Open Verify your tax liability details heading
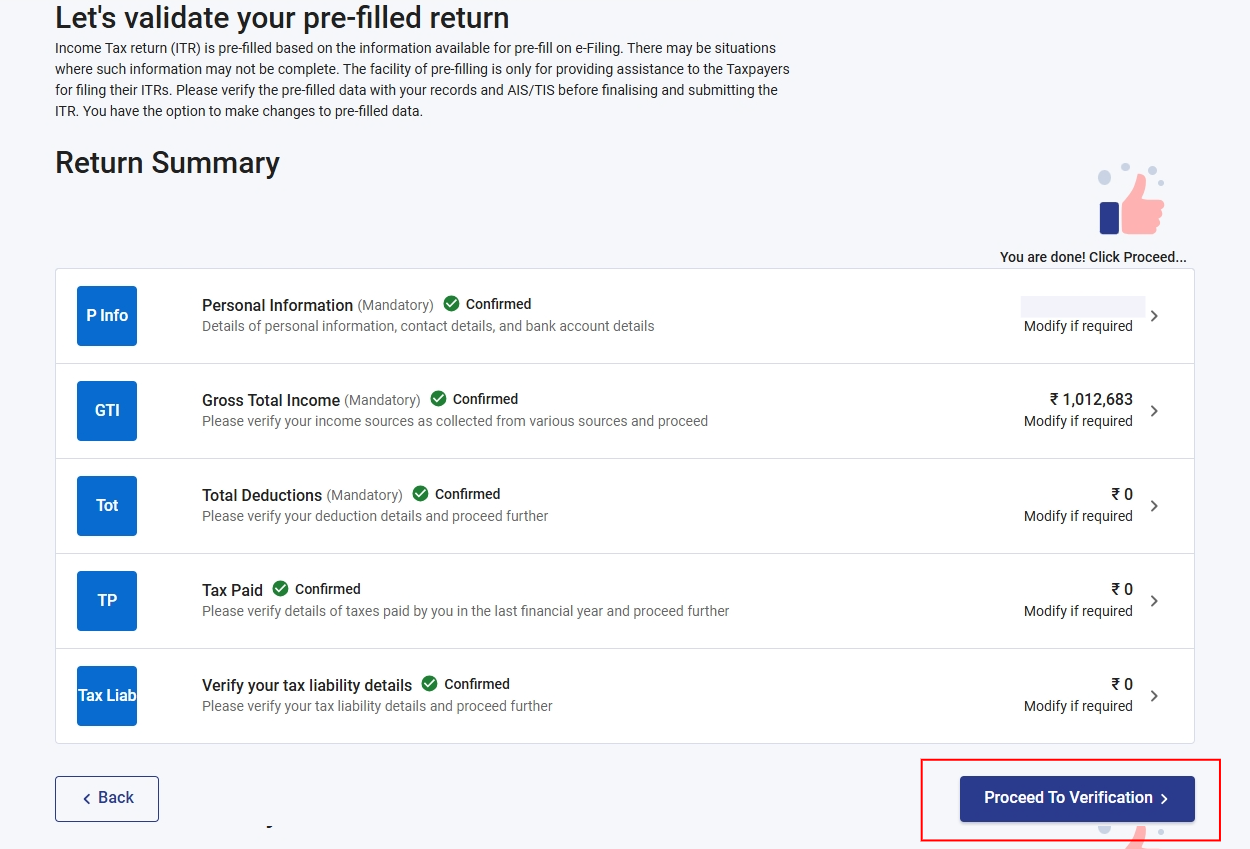Image resolution: width=1250 pixels, height=849 pixels. (307, 685)
